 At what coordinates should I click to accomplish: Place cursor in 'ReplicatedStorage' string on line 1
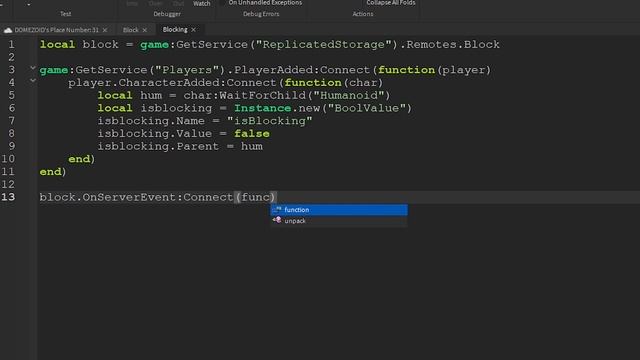click(x=323, y=44)
